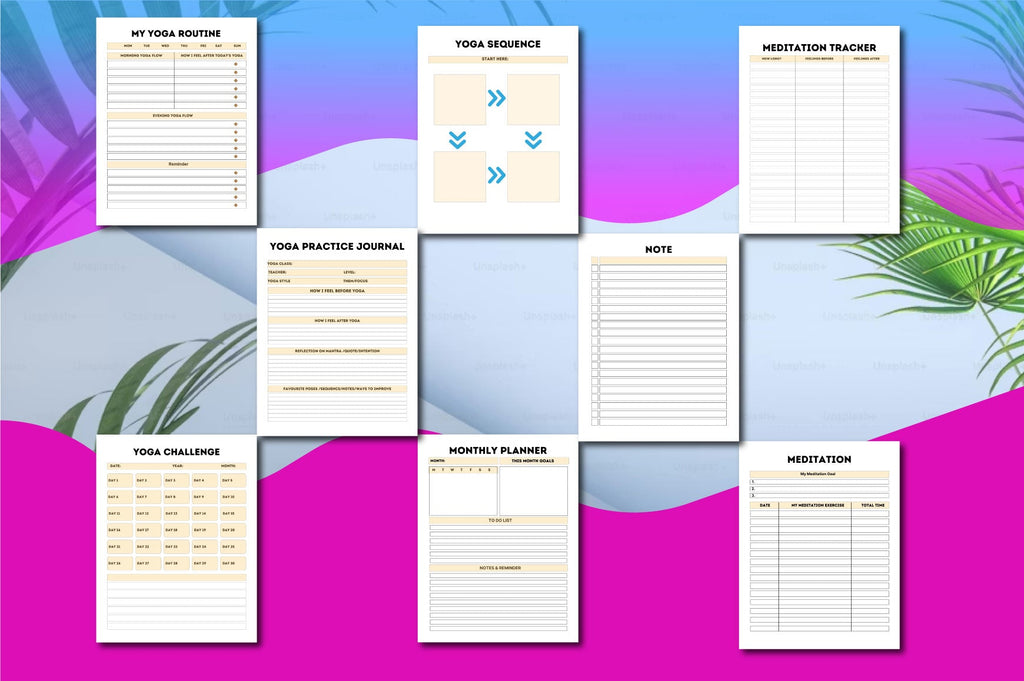
Task: Select the 'YOGA SEQUENCE' heading
Action: [x=498, y=44]
